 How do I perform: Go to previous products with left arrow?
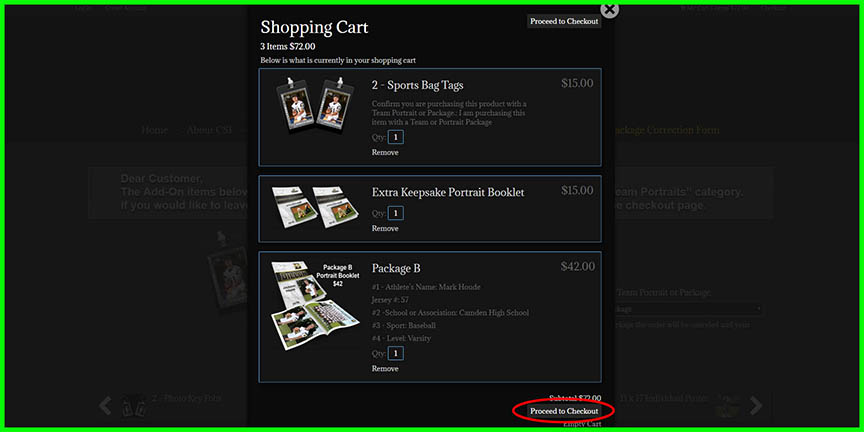coord(105,406)
